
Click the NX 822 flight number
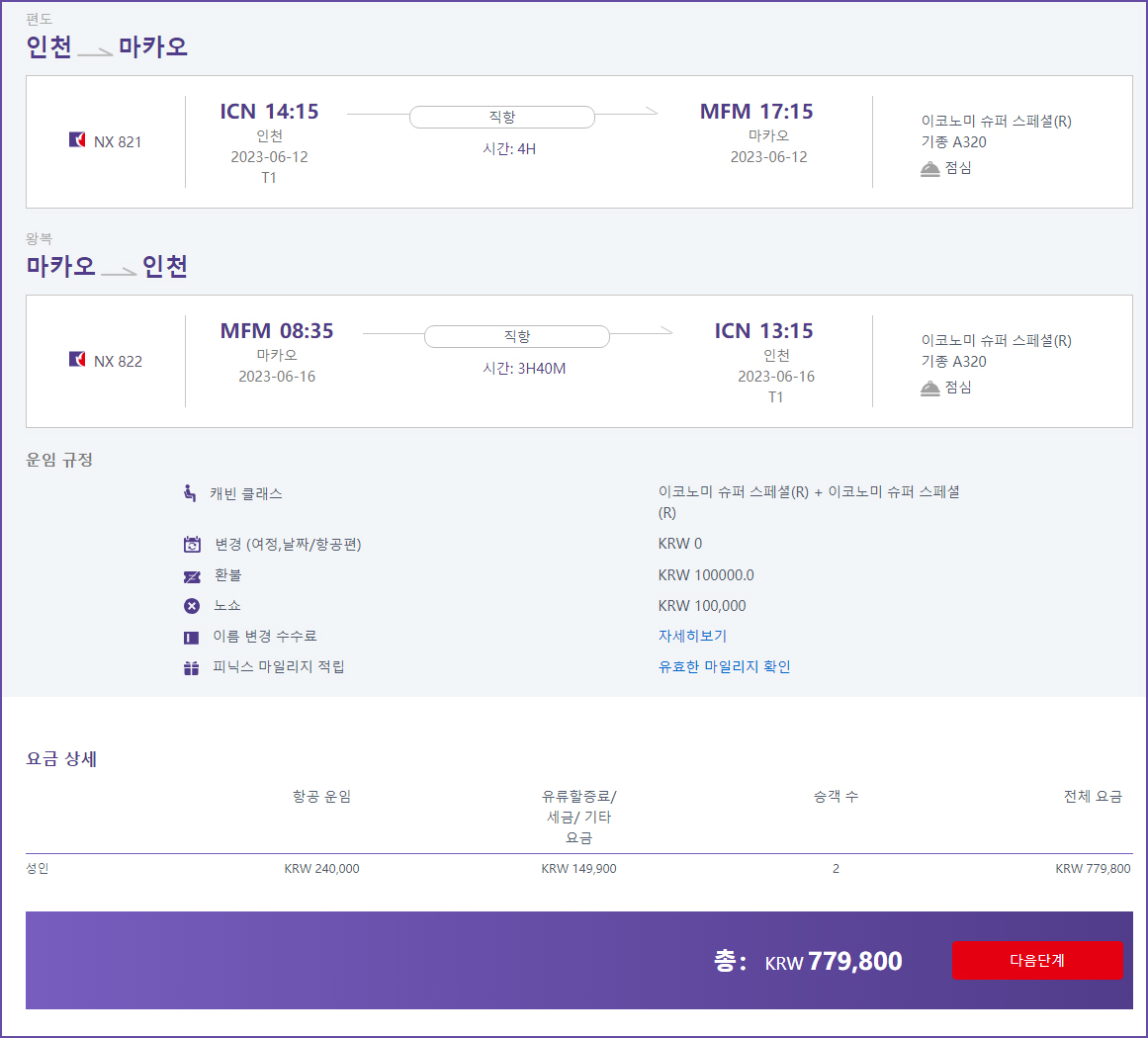118,361
